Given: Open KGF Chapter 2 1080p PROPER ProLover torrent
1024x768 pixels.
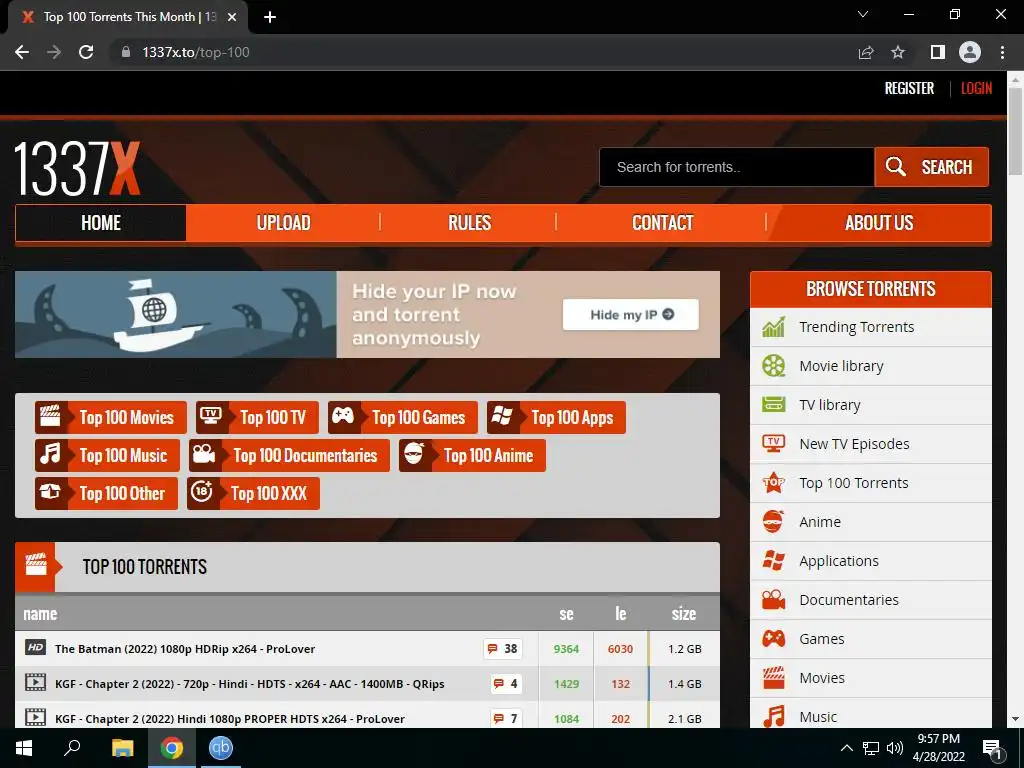Looking at the screenshot, I should pos(230,718).
